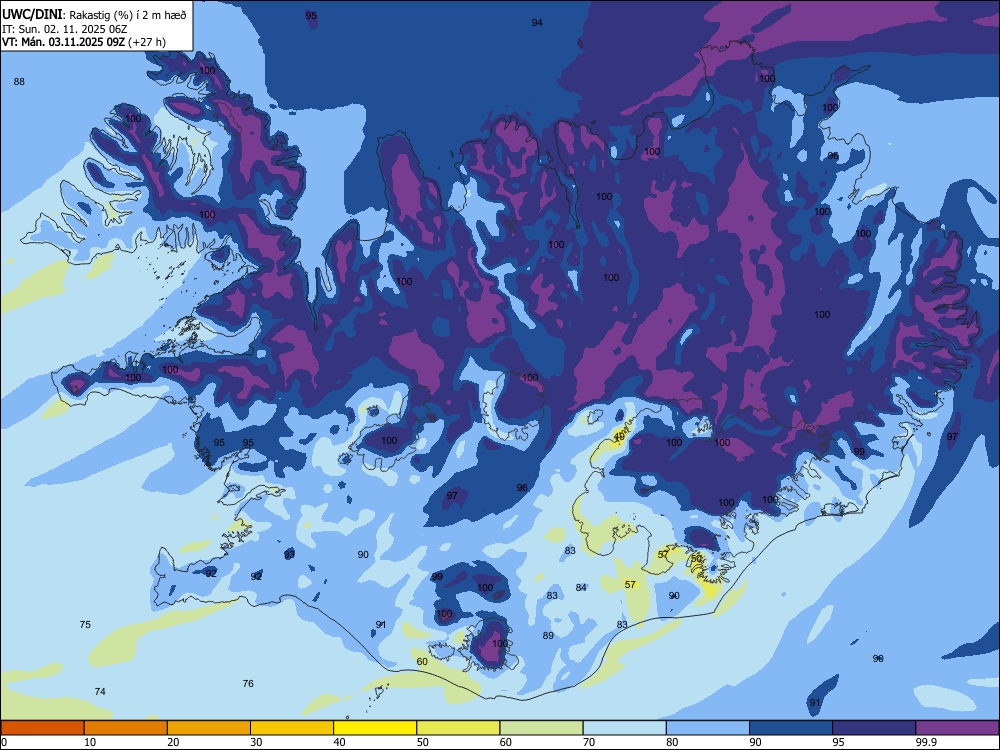Click the "30" legend tick label
1000x750 pixels.
[x=256, y=742]
